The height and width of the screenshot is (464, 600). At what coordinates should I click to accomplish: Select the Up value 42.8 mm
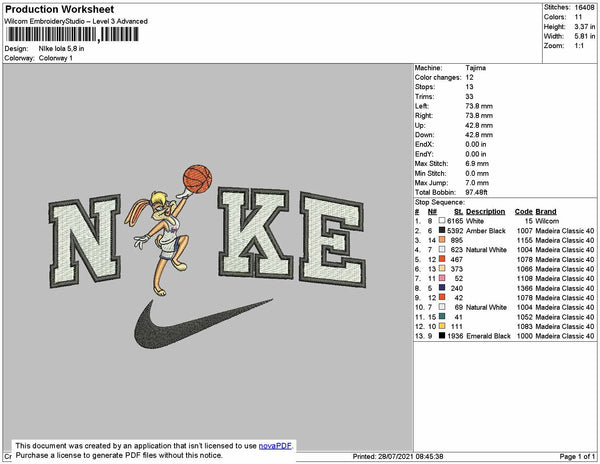pyautogui.click(x=479, y=125)
